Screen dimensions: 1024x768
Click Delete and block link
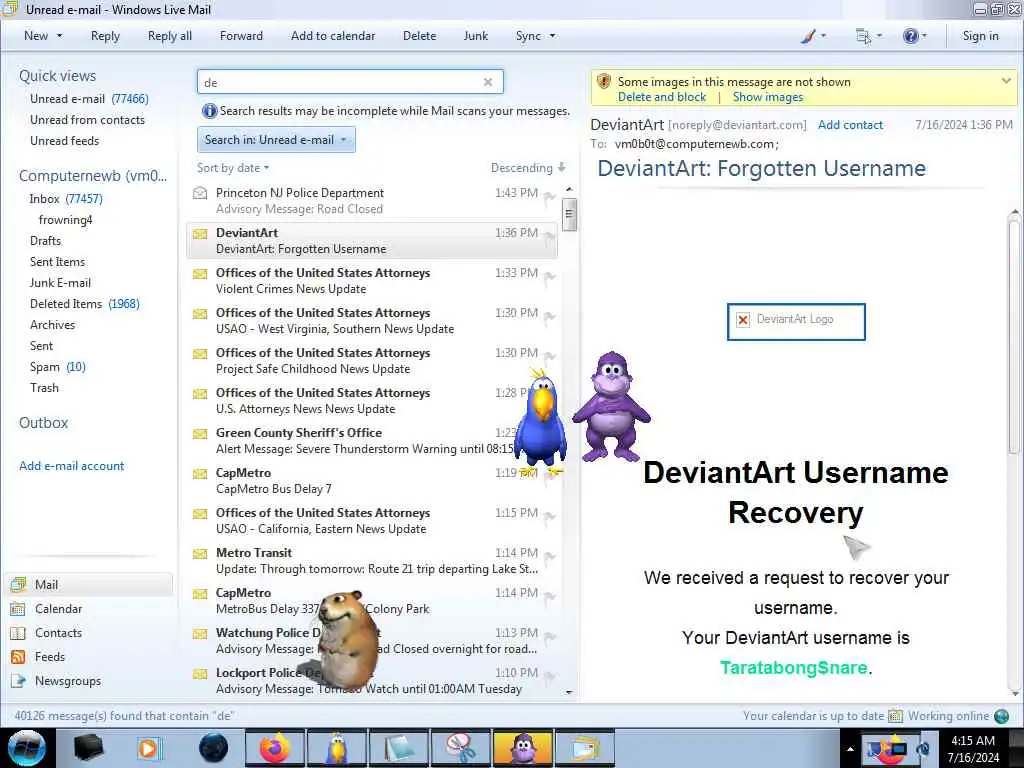662,97
